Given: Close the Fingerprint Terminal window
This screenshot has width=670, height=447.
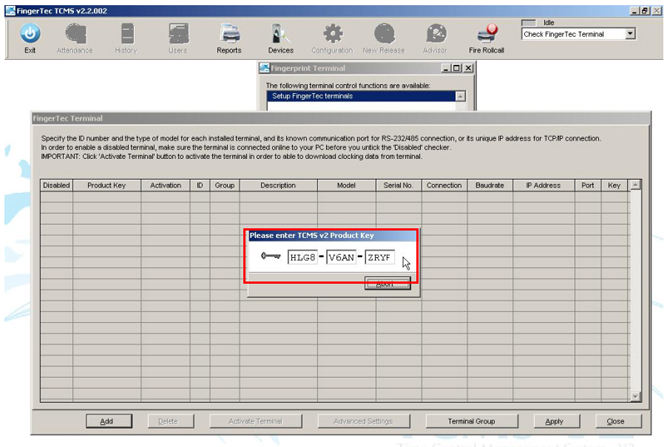Looking at the screenshot, I should (468, 68).
